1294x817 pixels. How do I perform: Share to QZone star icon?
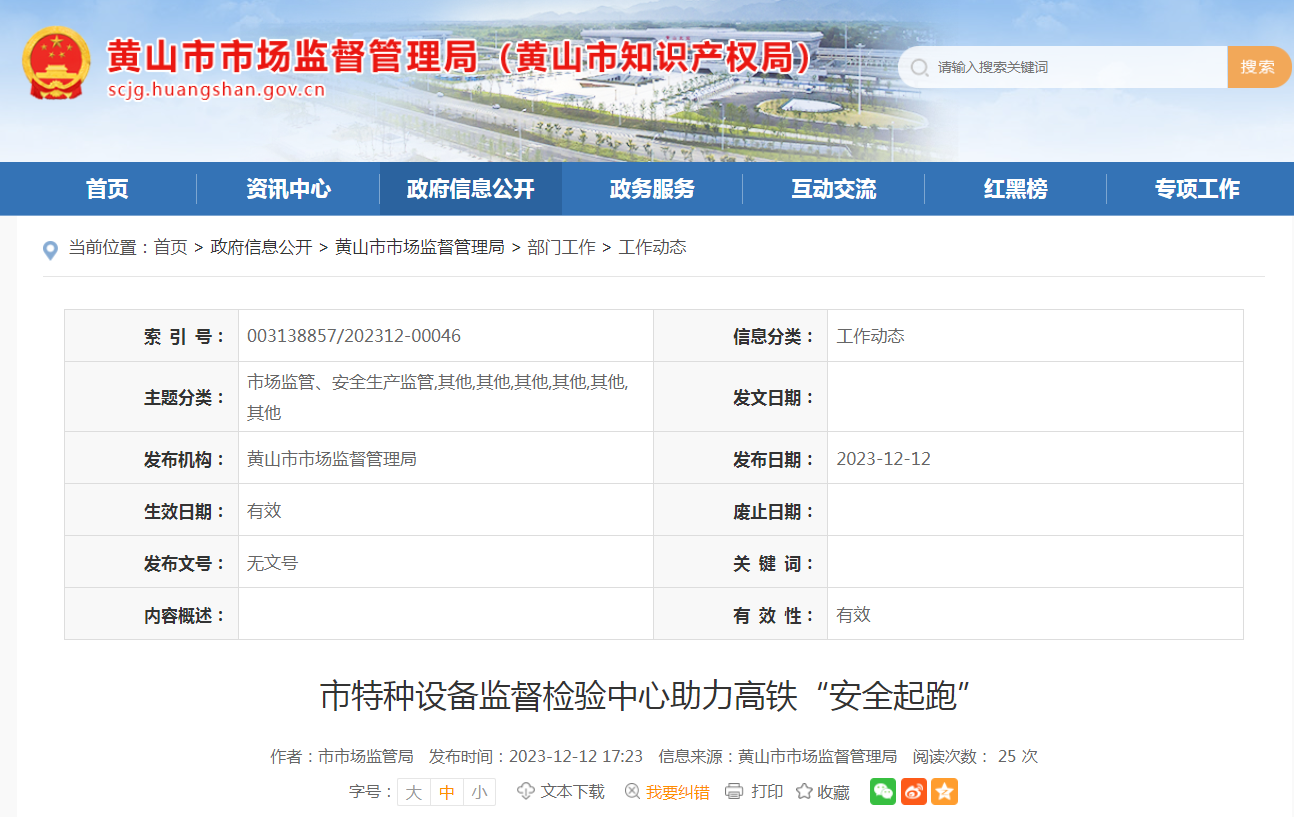click(945, 792)
